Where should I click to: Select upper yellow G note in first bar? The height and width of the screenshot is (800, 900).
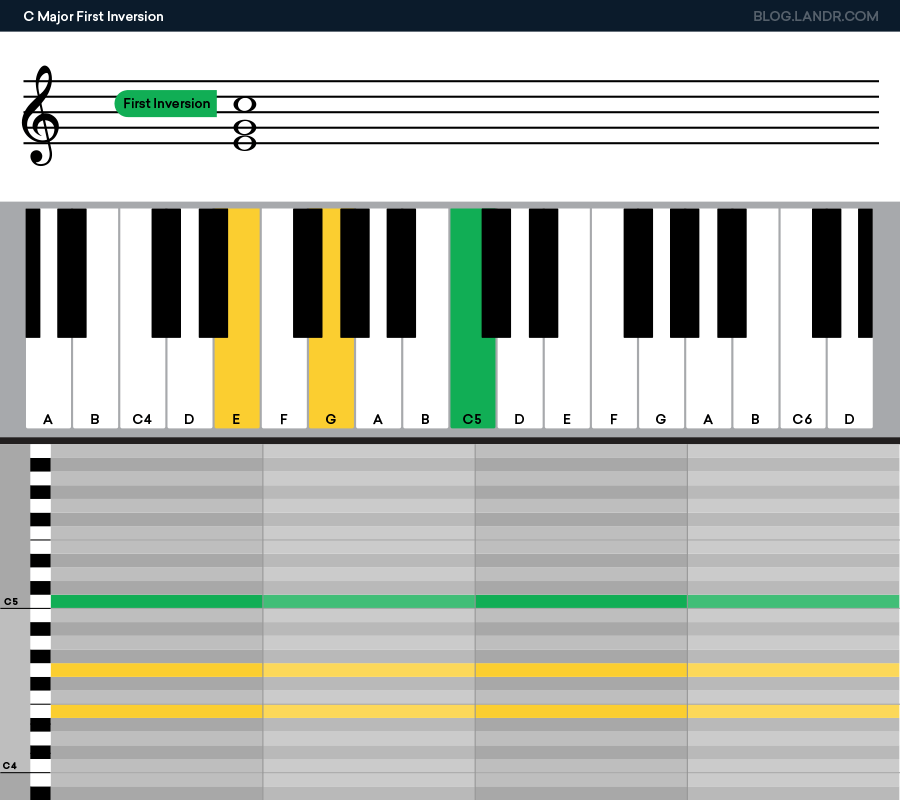pos(157,670)
